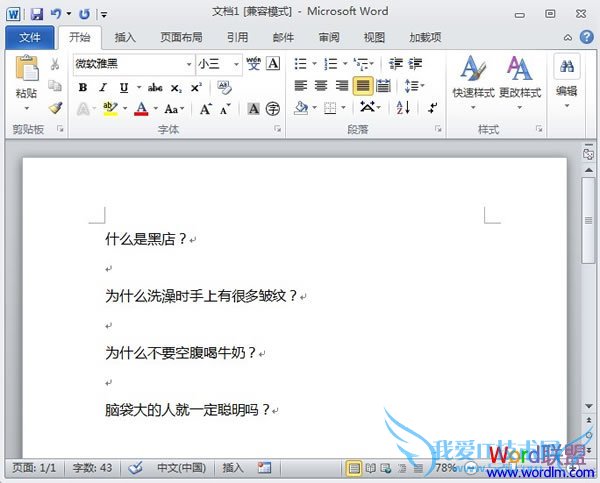This screenshot has height=483, width=600.
Task: Click 中文(中国) language indicator
Action: point(182,468)
